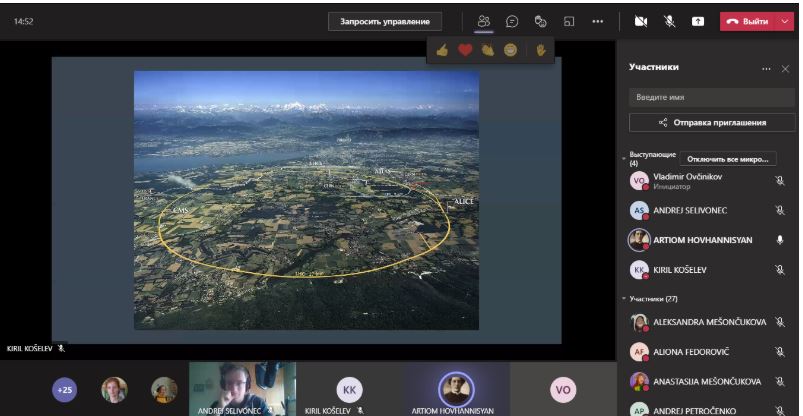Send the applause reaction
Image resolution: width=803 pixels, height=416 pixels.
tap(488, 50)
